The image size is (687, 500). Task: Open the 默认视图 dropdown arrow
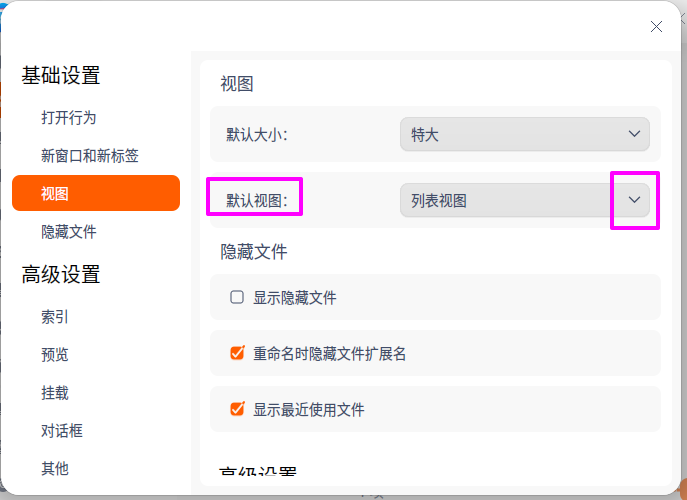point(634,200)
